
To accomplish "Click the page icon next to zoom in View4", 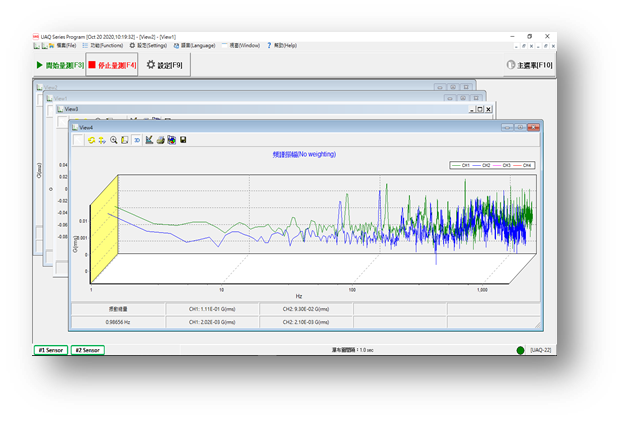I will [x=125, y=140].
